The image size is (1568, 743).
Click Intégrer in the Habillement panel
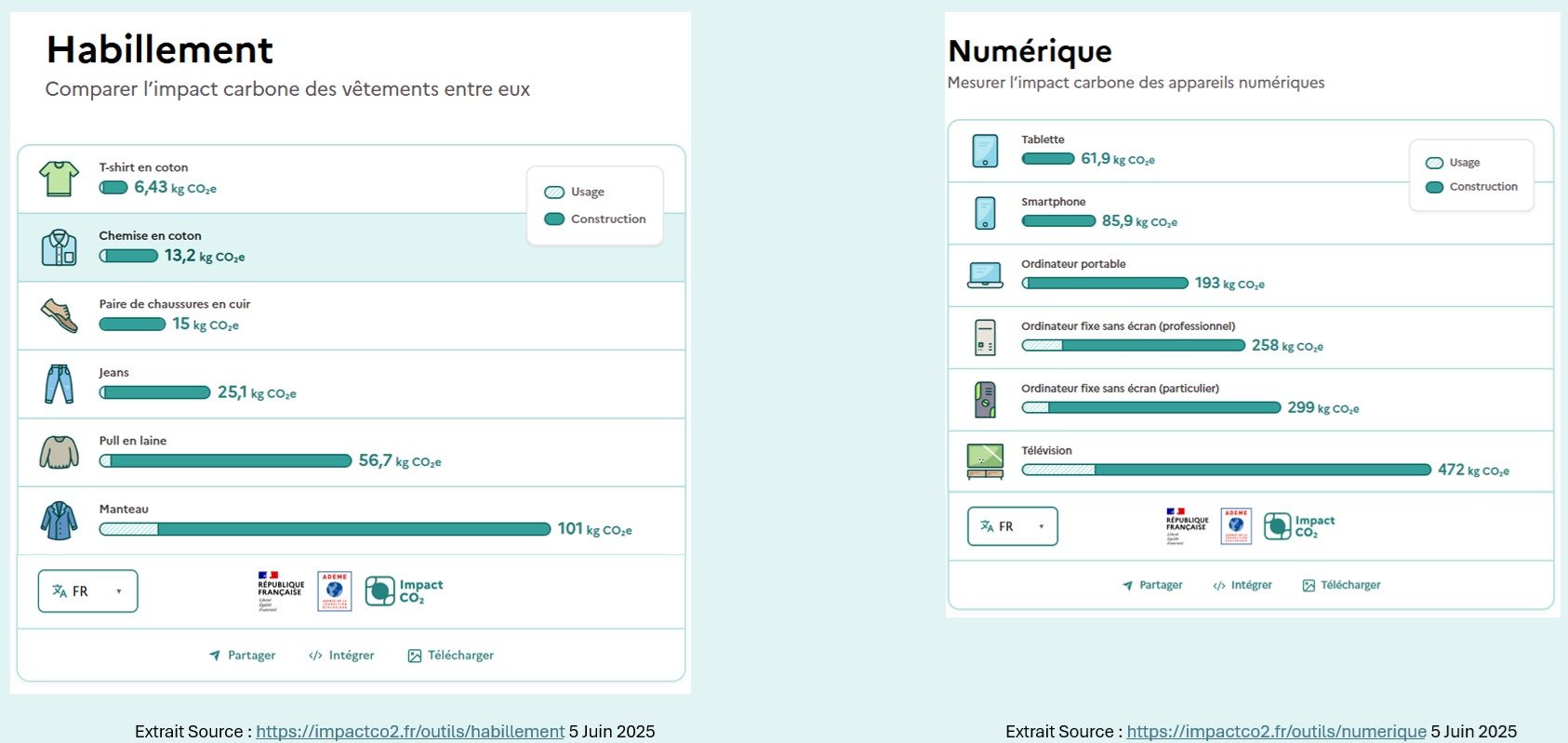(341, 656)
